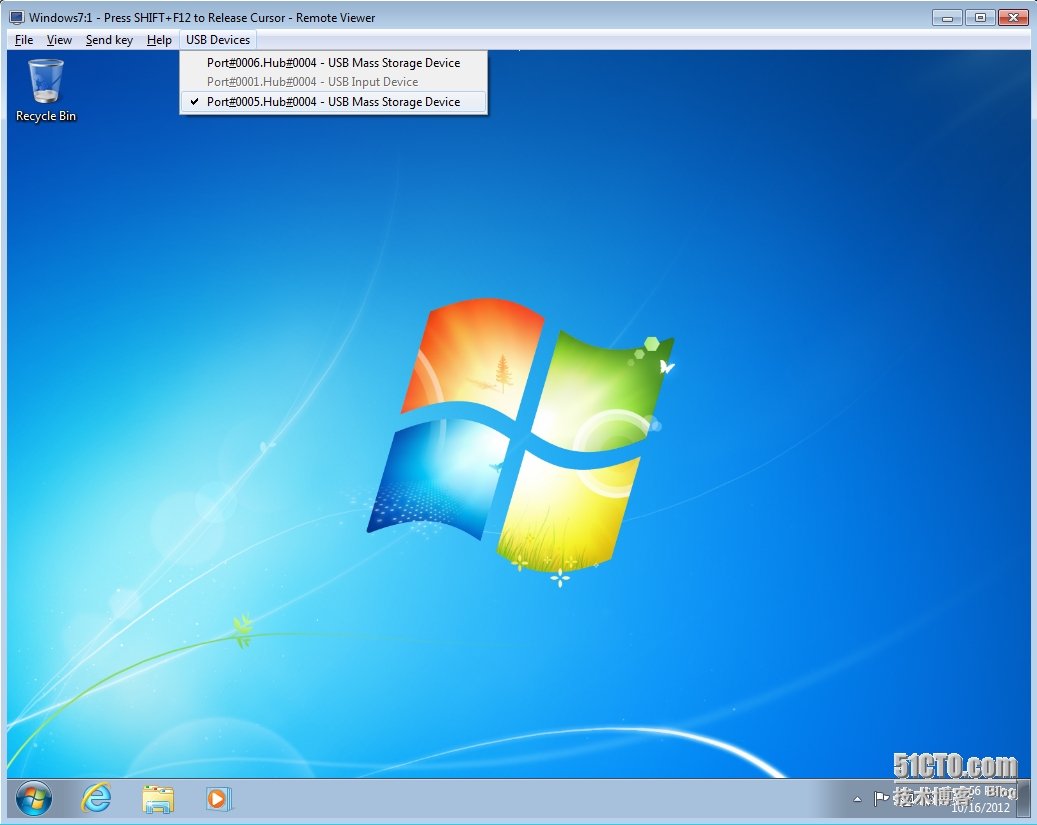Screen dimensions: 1037x825
Task: Click the disabled Port#0001 USB Input Device entry
Action: pos(333,82)
